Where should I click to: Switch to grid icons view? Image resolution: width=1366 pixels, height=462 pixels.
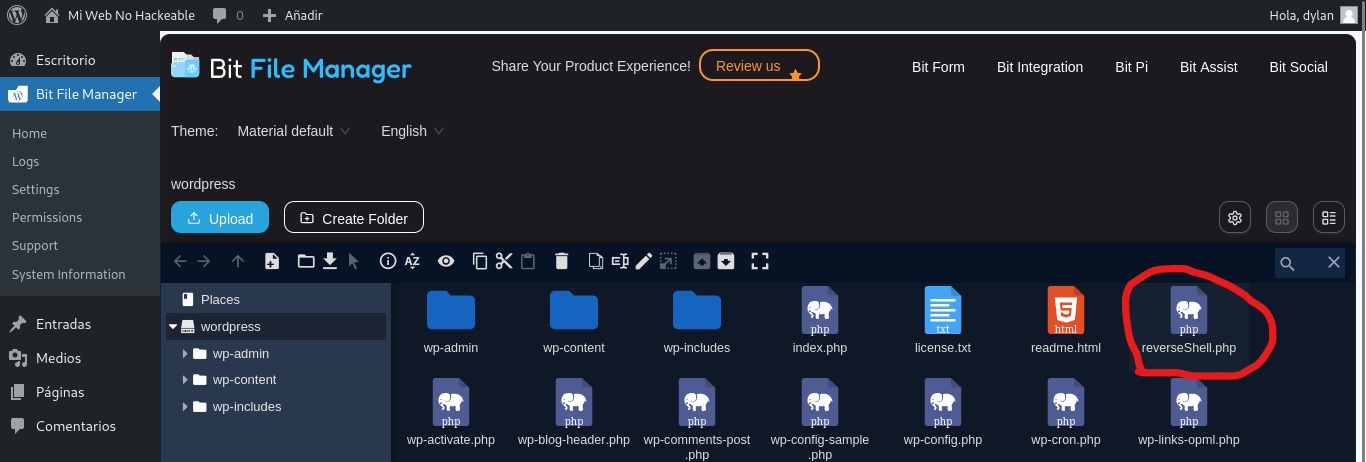tap(1282, 217)
